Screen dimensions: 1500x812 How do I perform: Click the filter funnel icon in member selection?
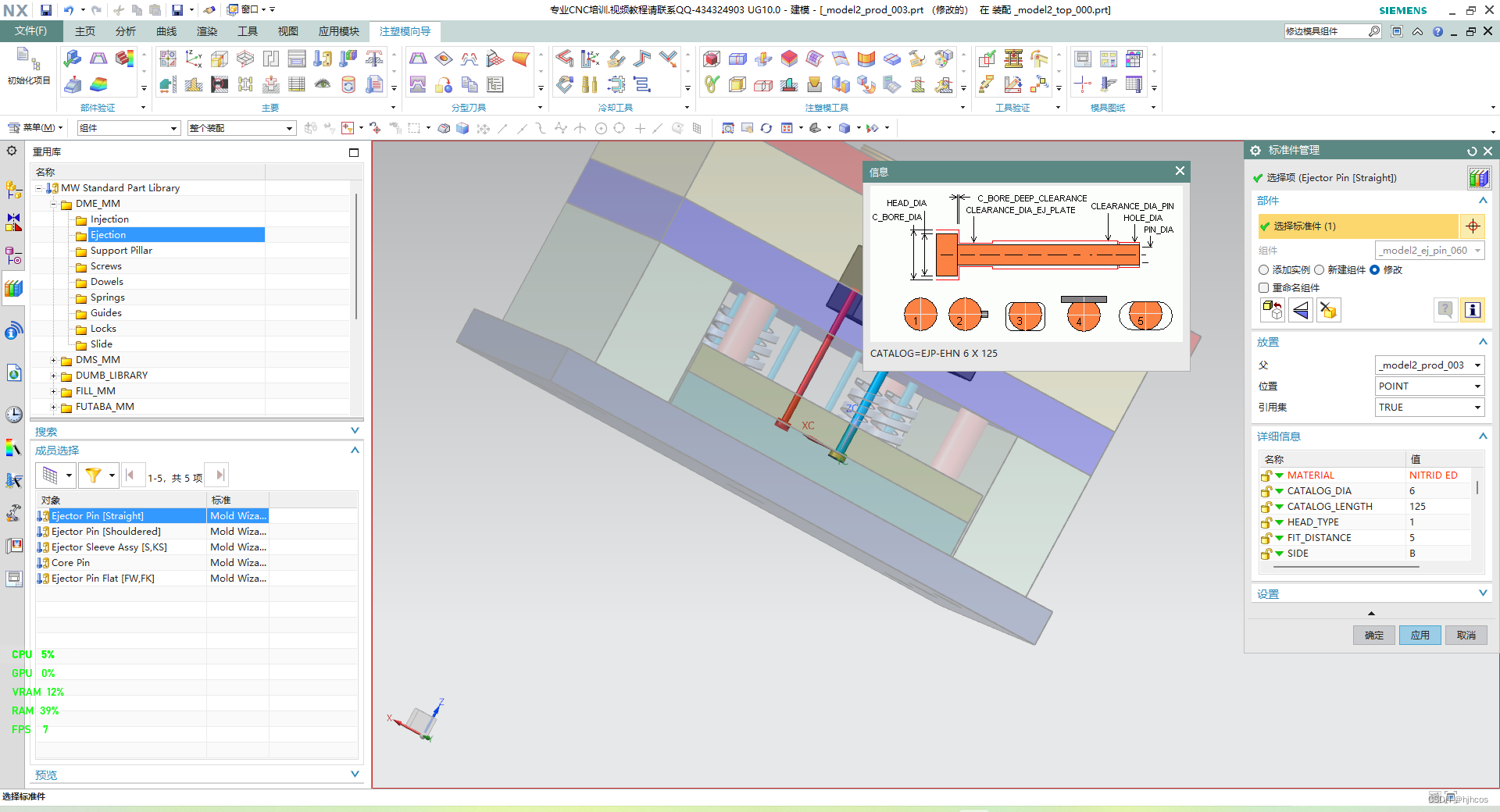[93, 475]
